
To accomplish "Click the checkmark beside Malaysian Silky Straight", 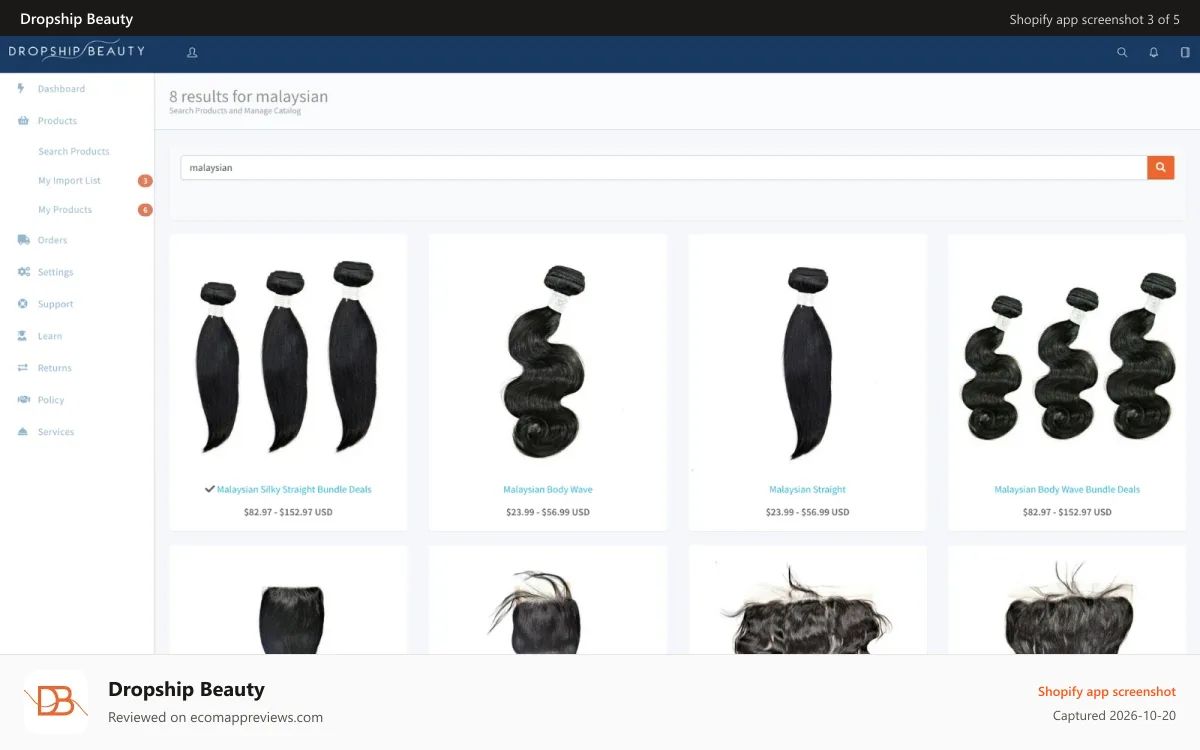I will 210,489.
